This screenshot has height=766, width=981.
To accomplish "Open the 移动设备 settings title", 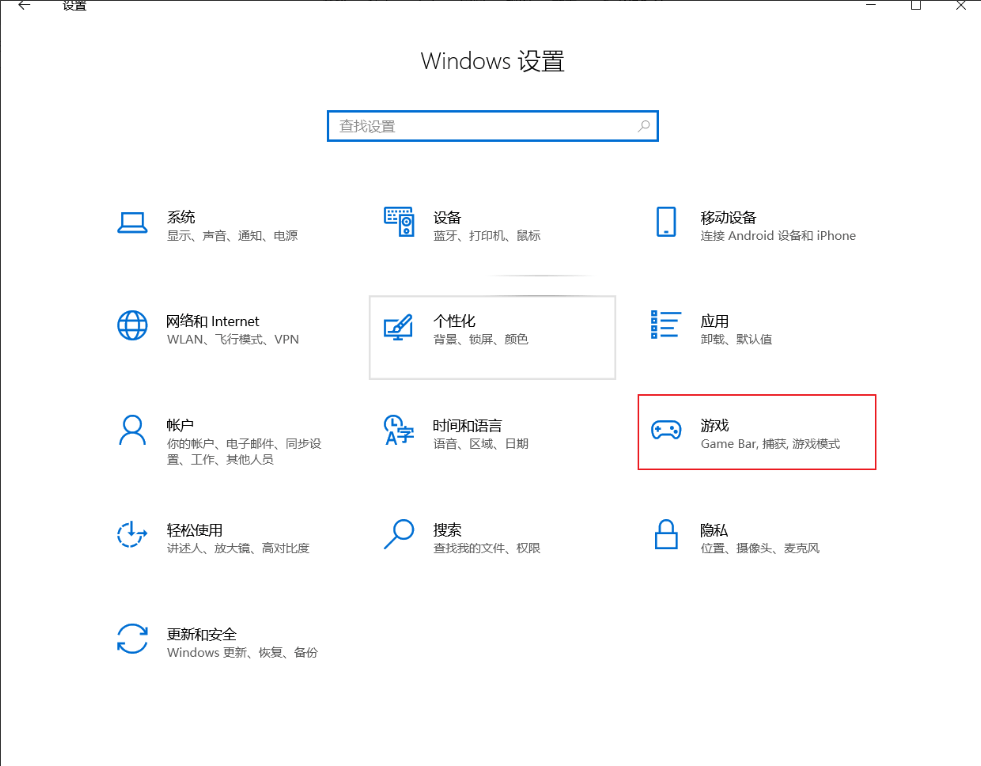I will [728, 217].
